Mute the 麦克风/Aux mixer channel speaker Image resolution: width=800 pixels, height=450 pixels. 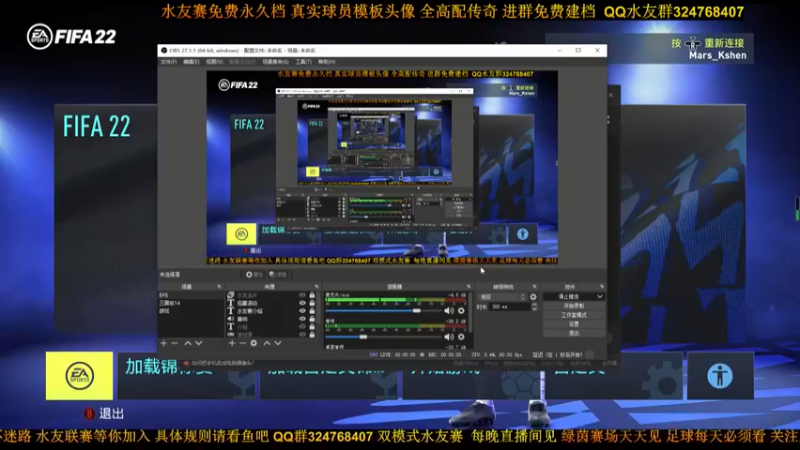pos(449,310)
